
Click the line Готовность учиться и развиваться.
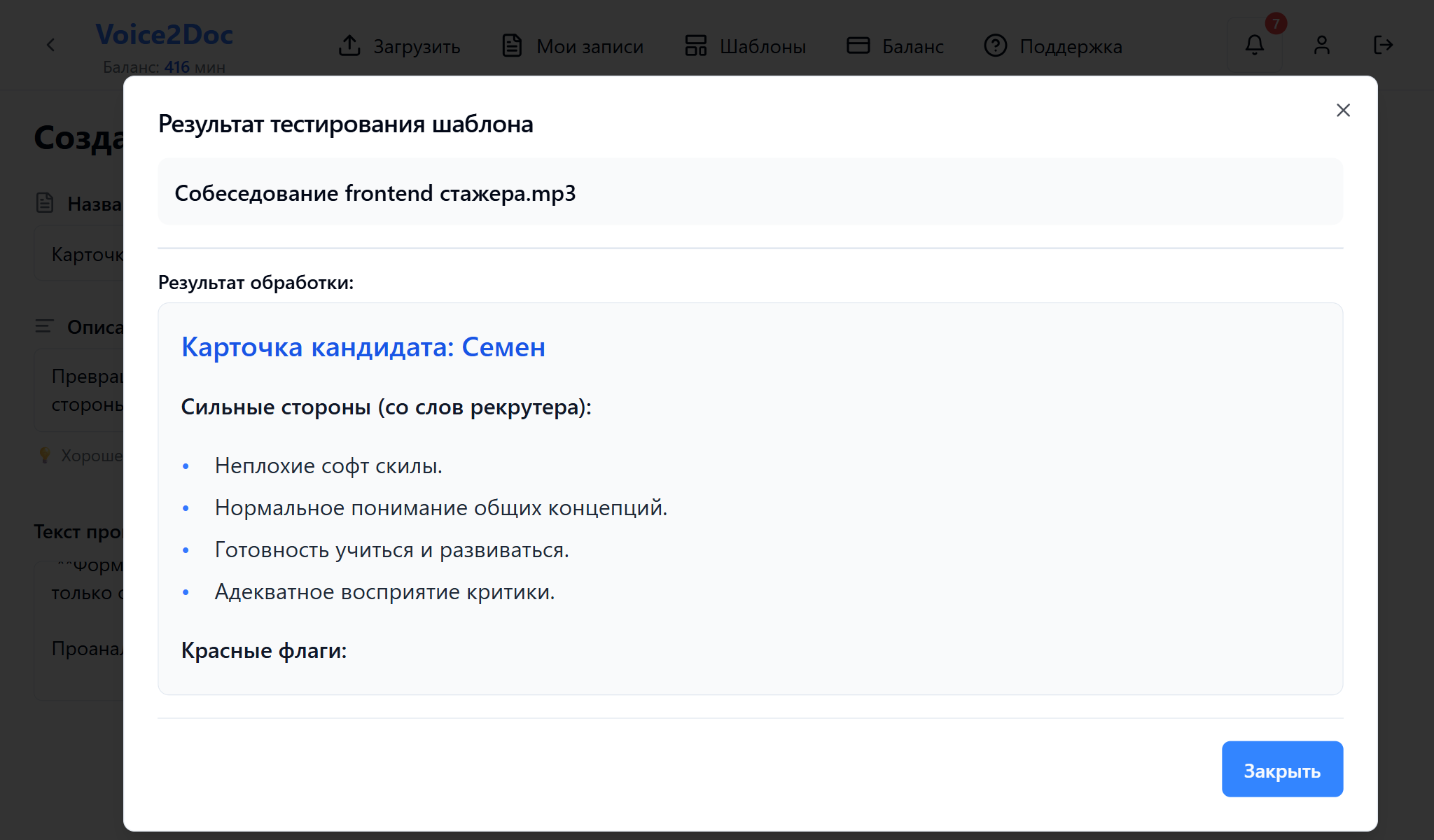click(392, 549)
